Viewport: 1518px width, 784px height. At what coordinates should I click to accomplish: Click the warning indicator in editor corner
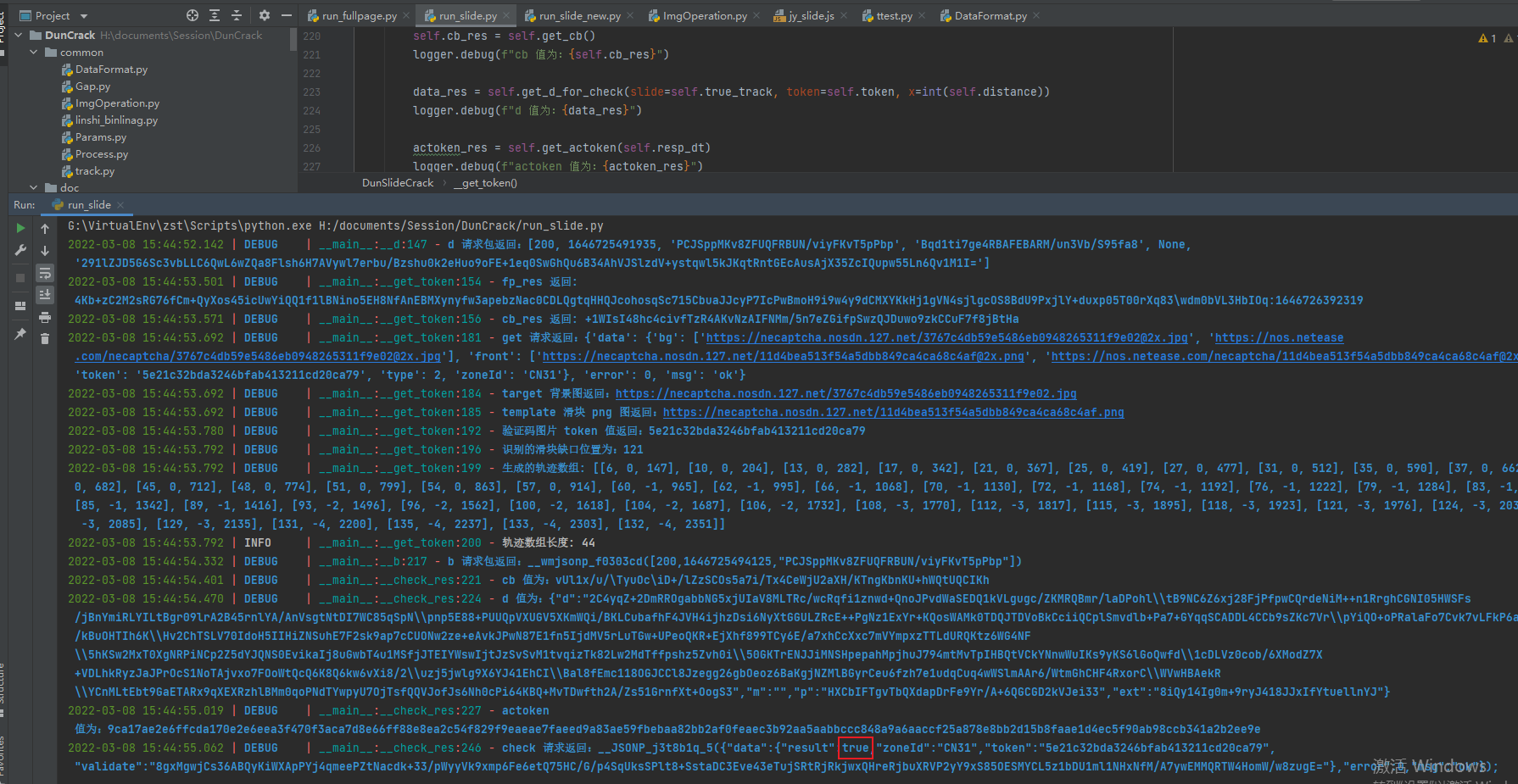pos(1487,38)
